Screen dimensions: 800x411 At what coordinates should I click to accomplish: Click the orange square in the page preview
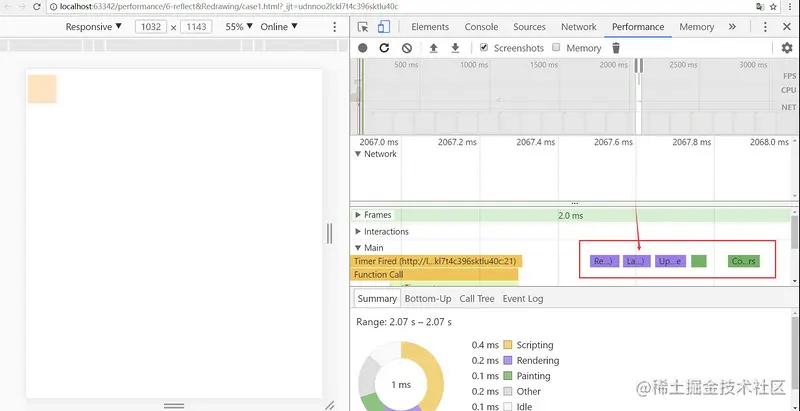[x=42, y=89]
